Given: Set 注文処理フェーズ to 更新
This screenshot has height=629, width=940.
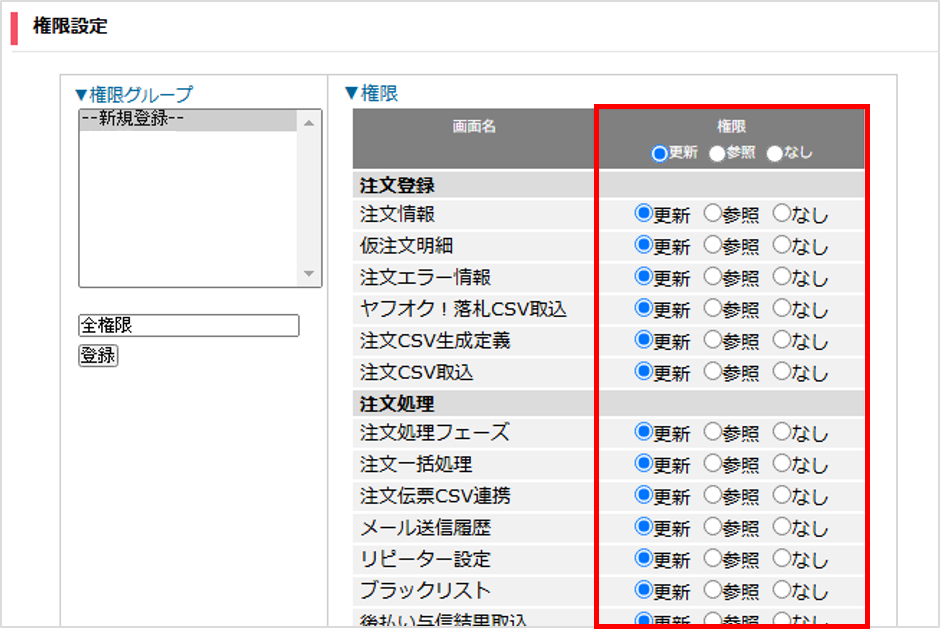Looking at the screenshot, I should click(x=643, y=432).
